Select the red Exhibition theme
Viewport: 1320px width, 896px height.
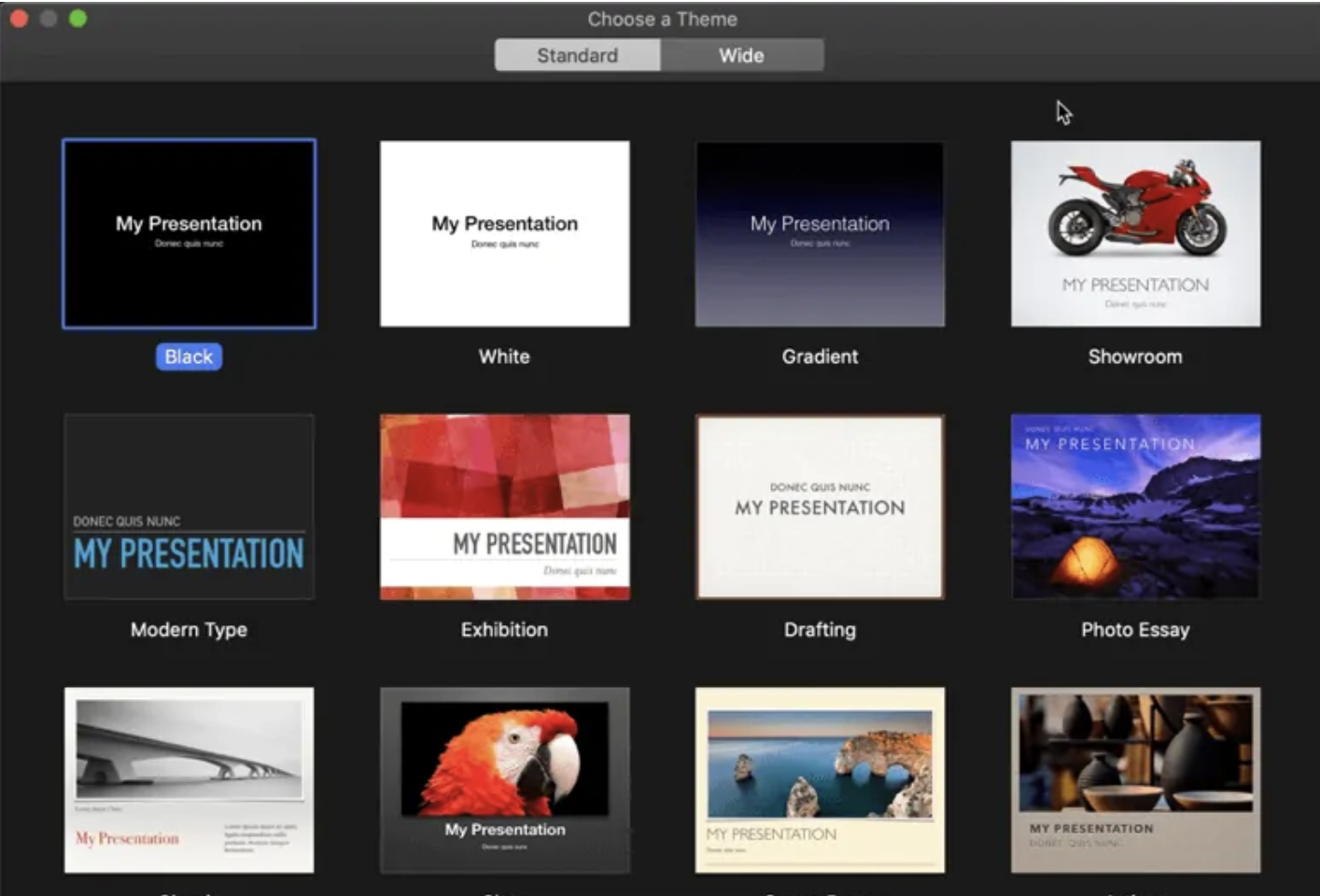tap(504, 507)
